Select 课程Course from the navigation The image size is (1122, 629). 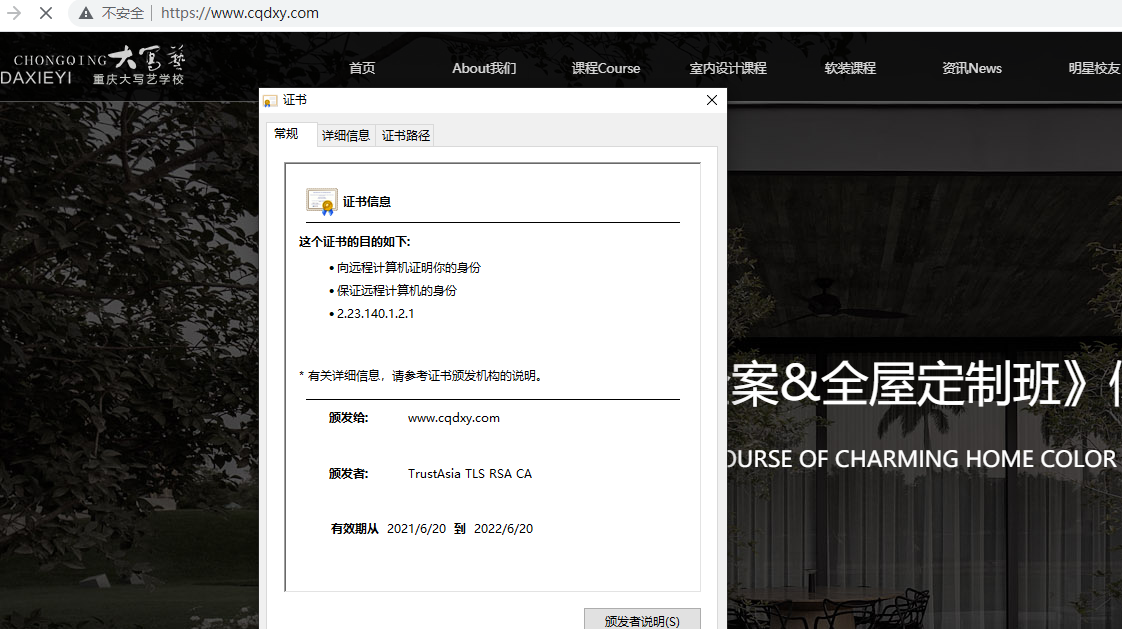pos(606,68)
